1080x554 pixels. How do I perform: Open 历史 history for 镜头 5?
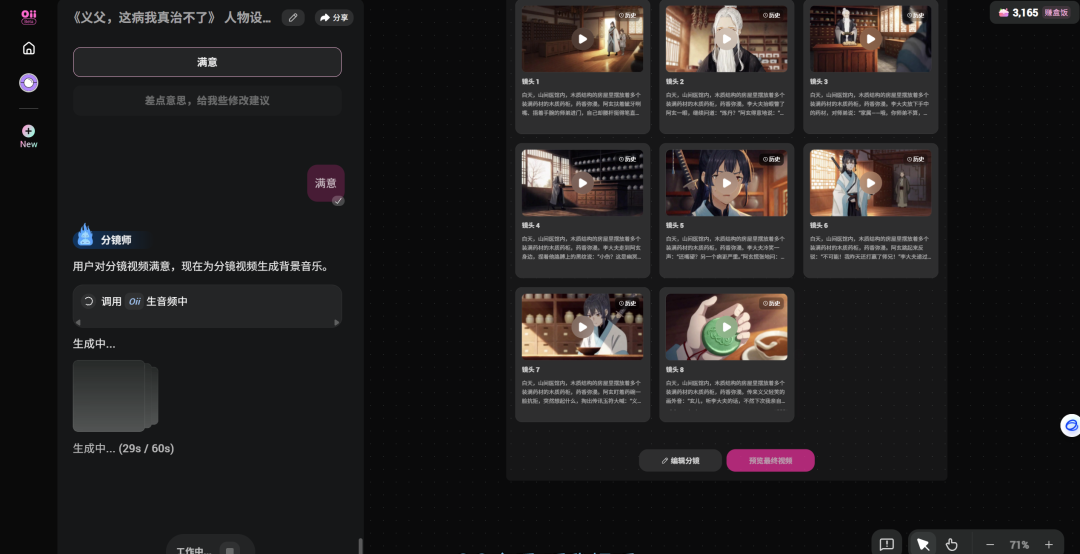pos(771,159)
